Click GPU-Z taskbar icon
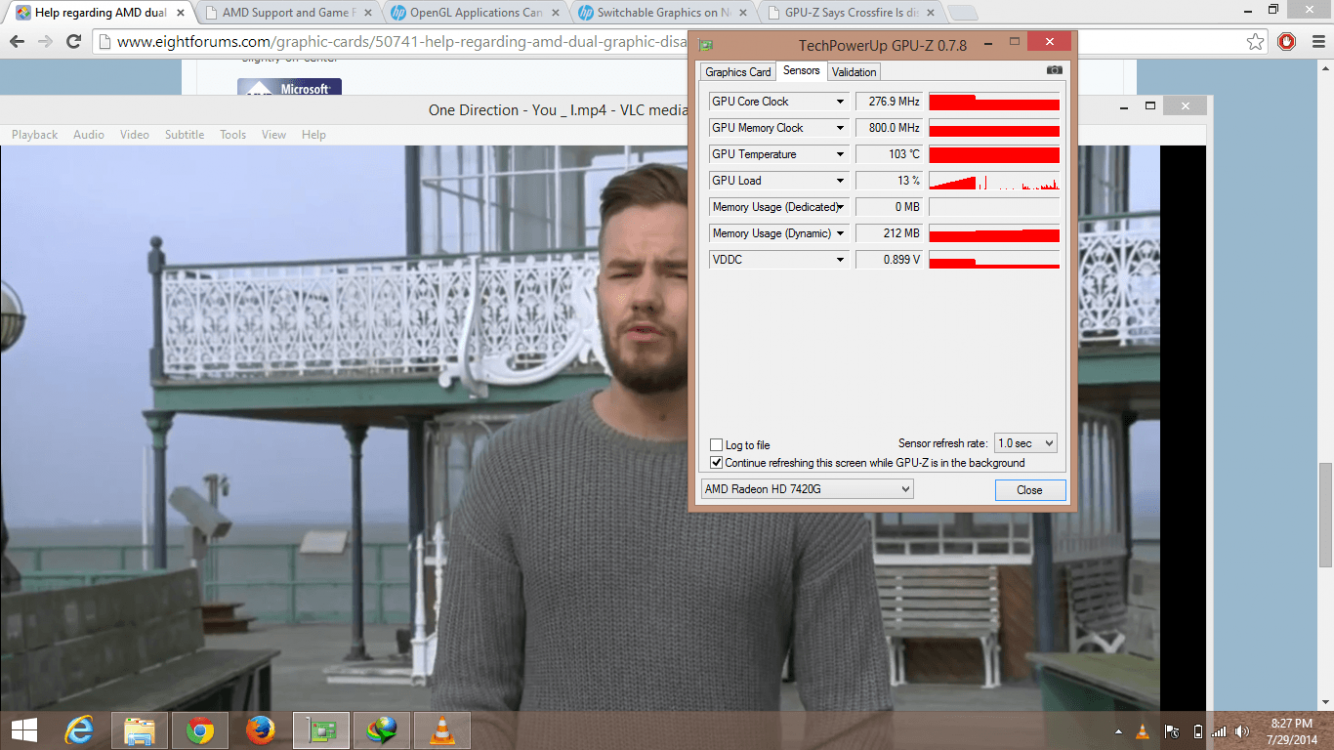This screenshot has height=750, width=1334. [x=321, y=731]
